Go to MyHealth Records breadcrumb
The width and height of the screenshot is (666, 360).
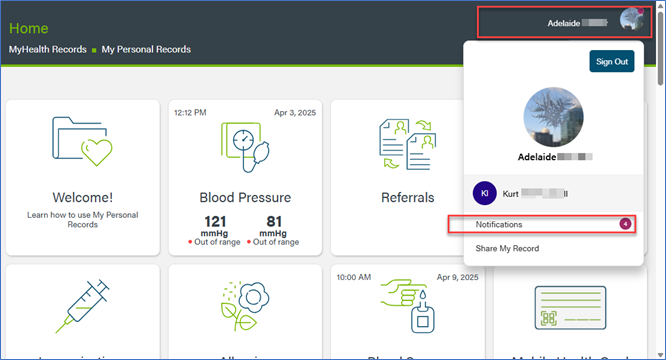48,49
